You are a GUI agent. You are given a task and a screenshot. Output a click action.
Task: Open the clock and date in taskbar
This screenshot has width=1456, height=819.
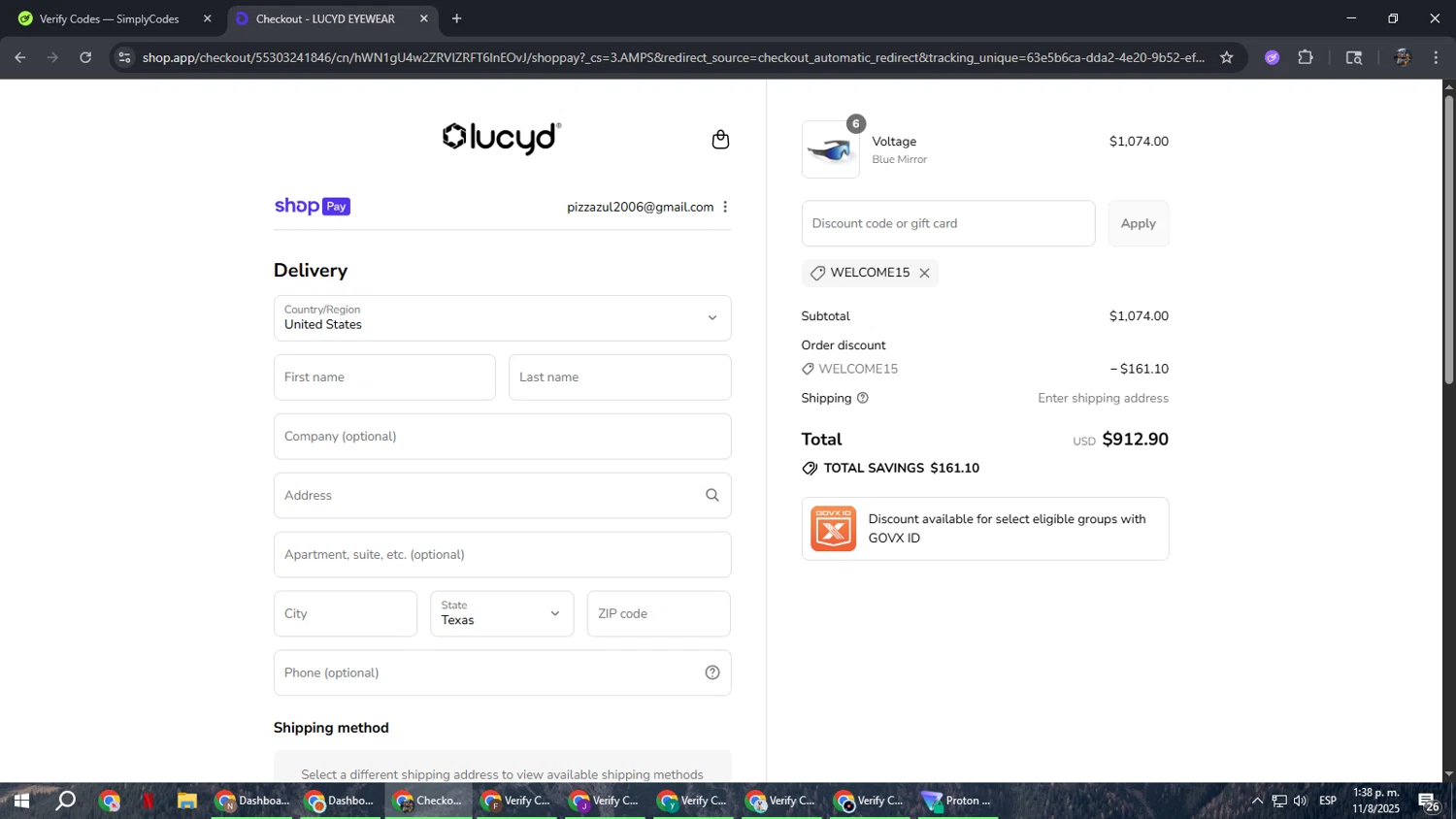pyautogui.click(x=1376, y=801)
